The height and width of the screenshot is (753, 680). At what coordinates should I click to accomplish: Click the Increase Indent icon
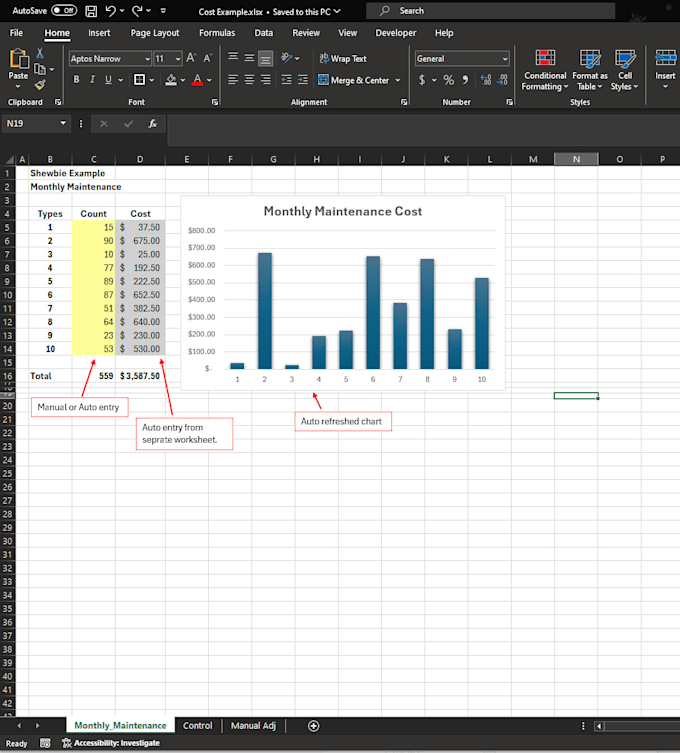303,80
